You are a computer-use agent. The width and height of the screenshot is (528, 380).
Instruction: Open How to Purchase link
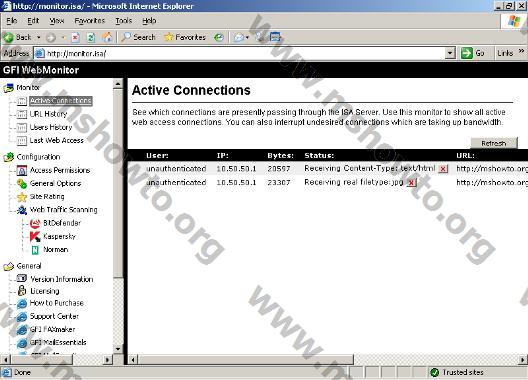pos(57,303)
